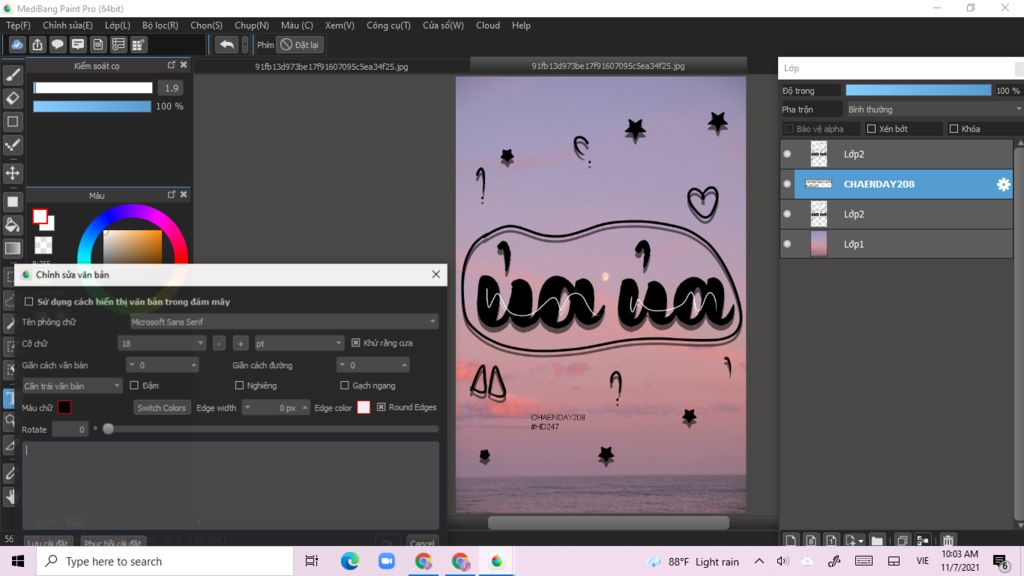Select the Gradient tool

coord(12,248)
